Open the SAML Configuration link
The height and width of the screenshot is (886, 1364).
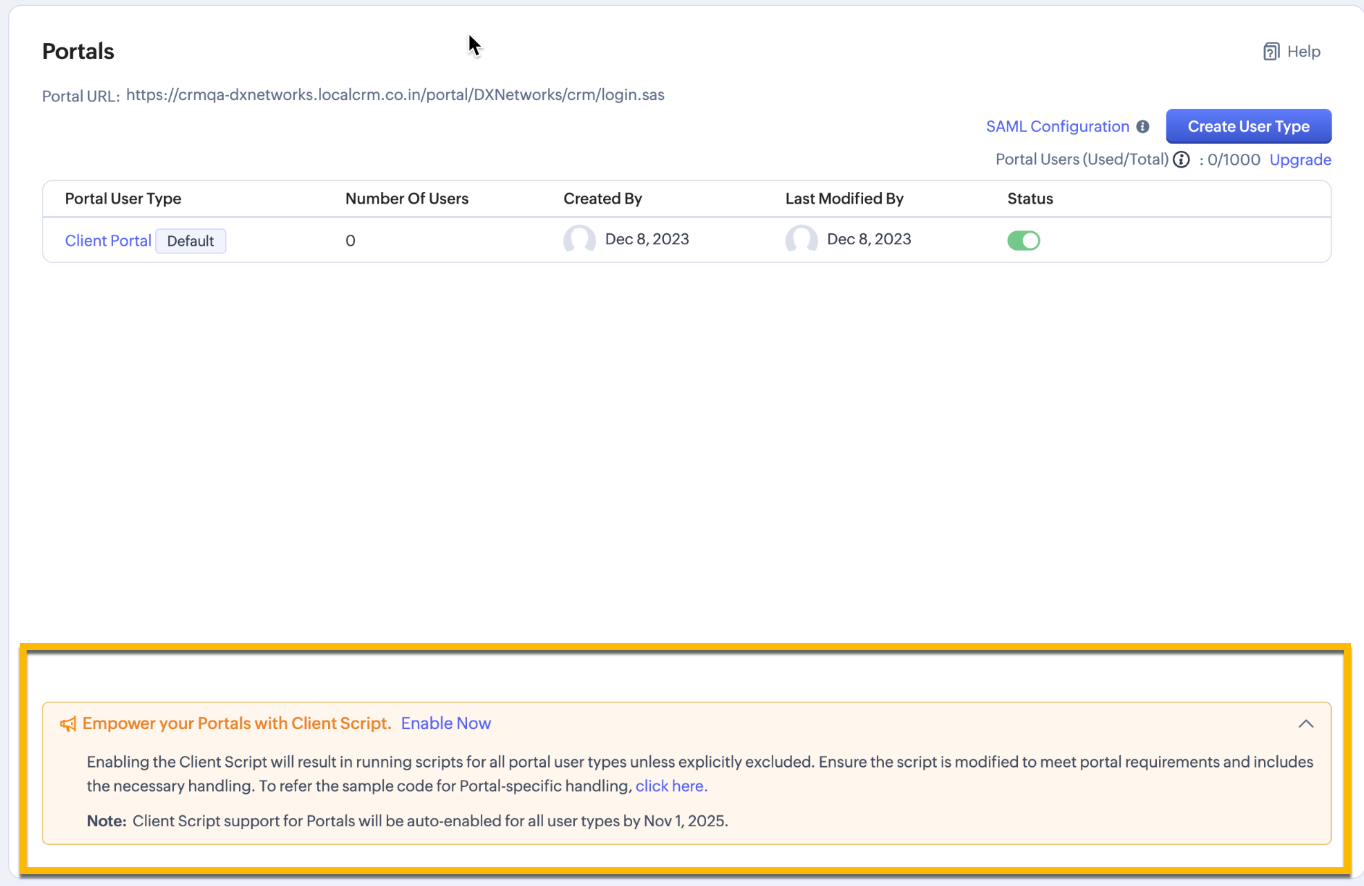1058,127
